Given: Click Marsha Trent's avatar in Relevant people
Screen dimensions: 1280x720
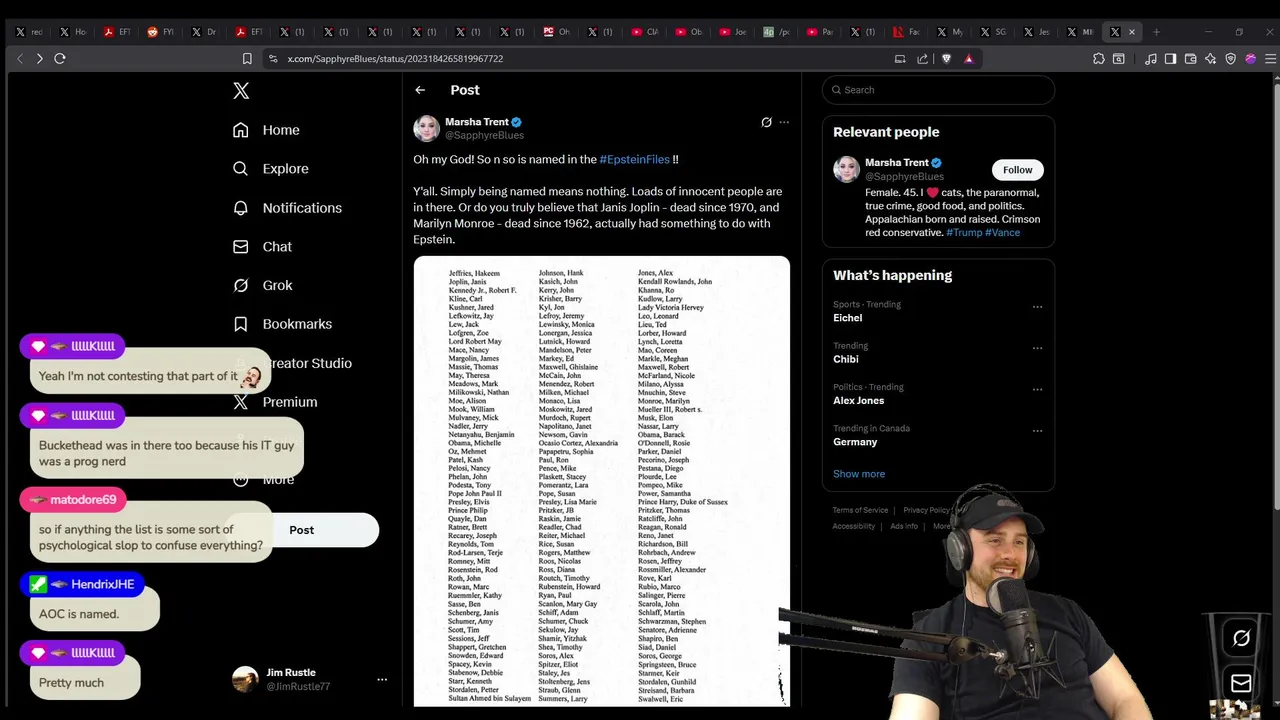Looking at the screenshot, I should tap(846, 169).
